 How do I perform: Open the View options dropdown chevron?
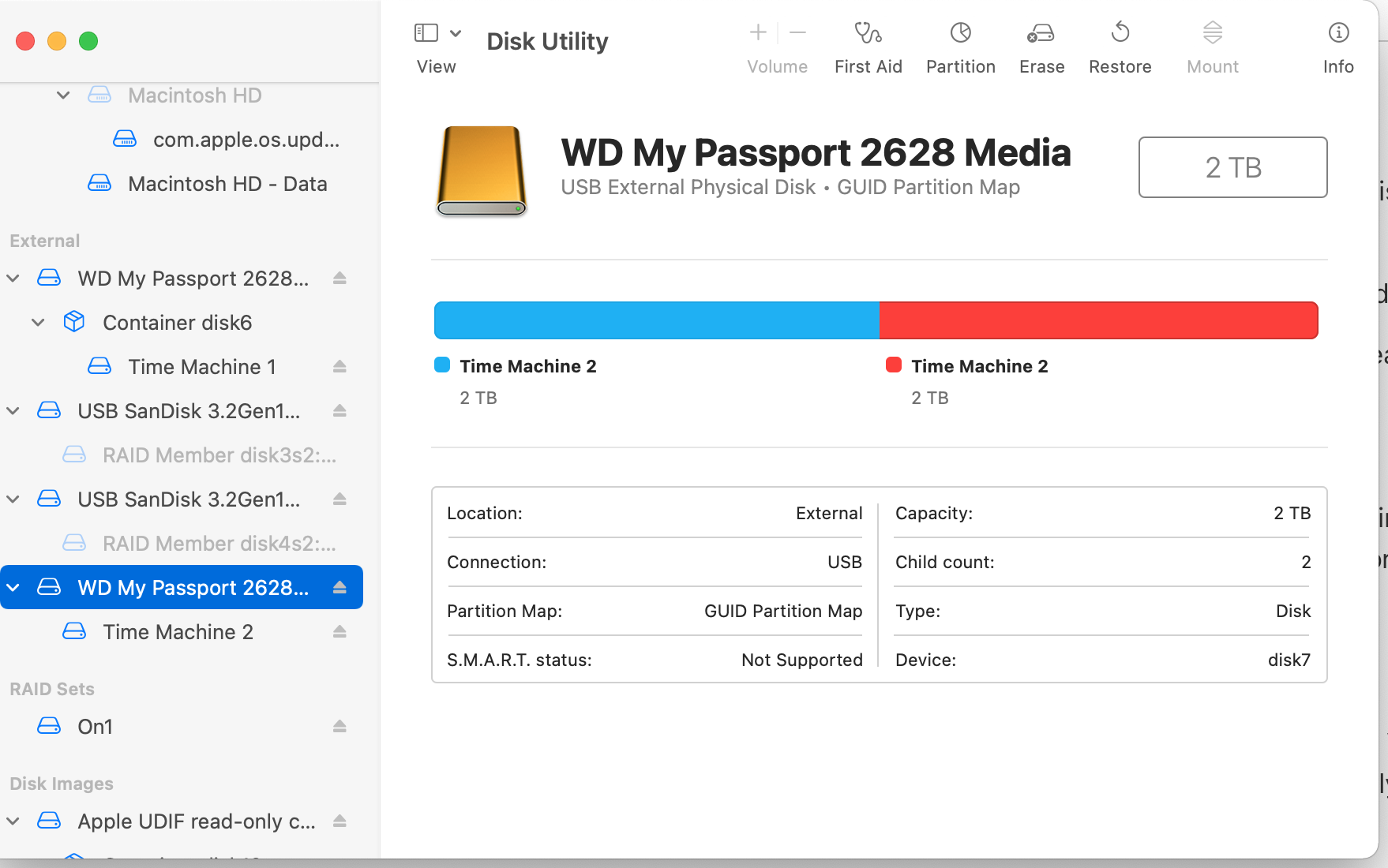[456, 33]
